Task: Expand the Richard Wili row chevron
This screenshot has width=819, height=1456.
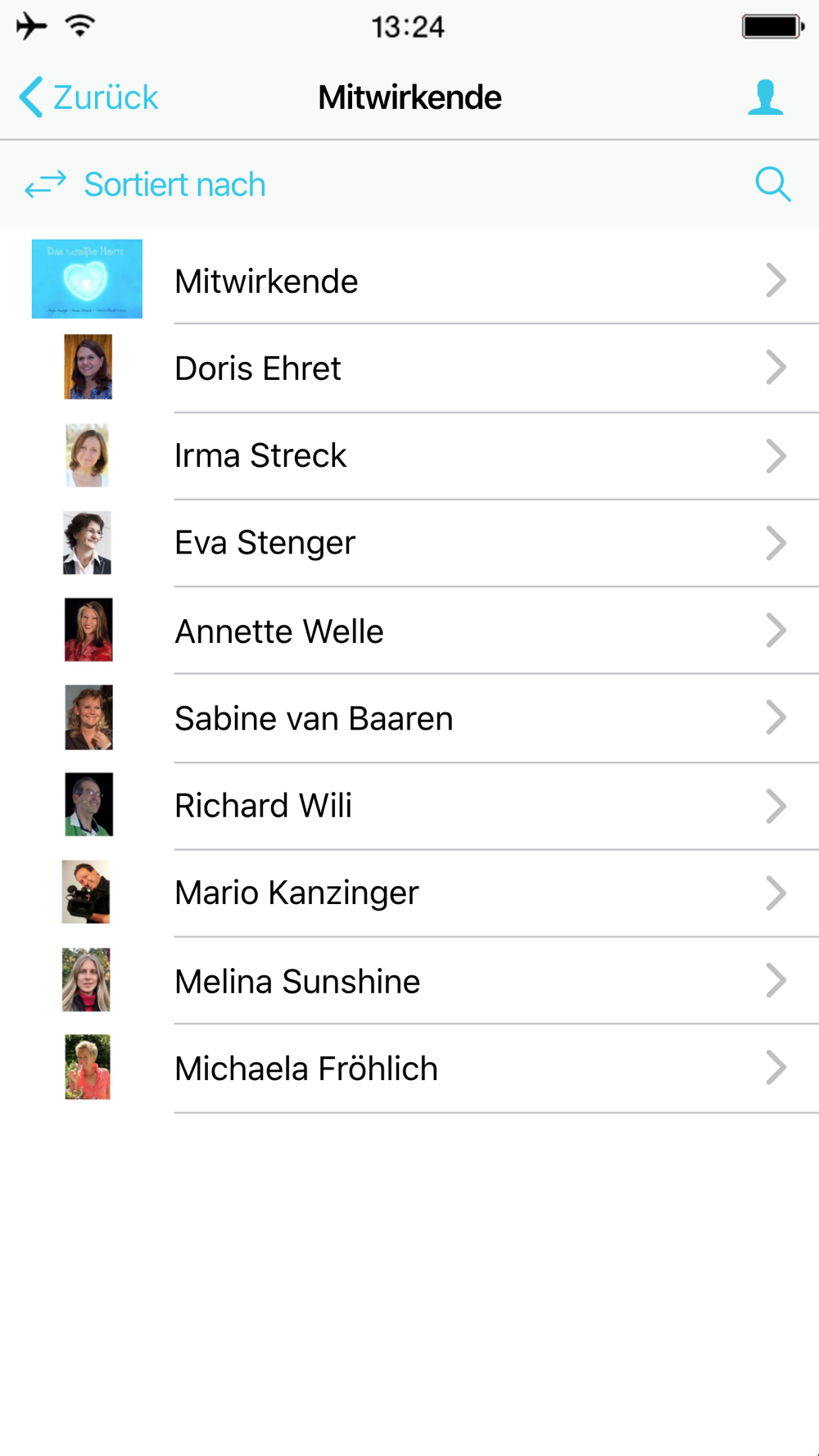Action: [x=776, y=806]
